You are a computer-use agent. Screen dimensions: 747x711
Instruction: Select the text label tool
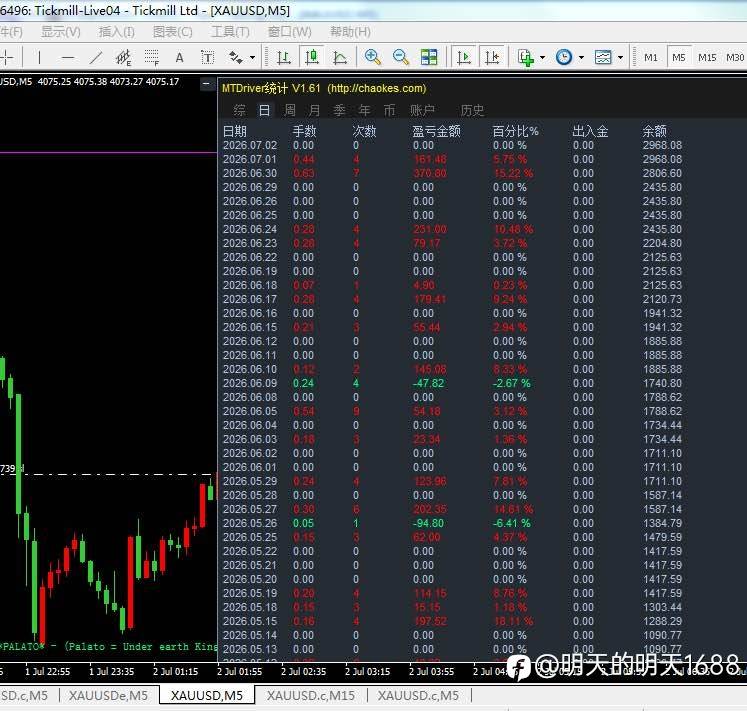coord(207,58)
